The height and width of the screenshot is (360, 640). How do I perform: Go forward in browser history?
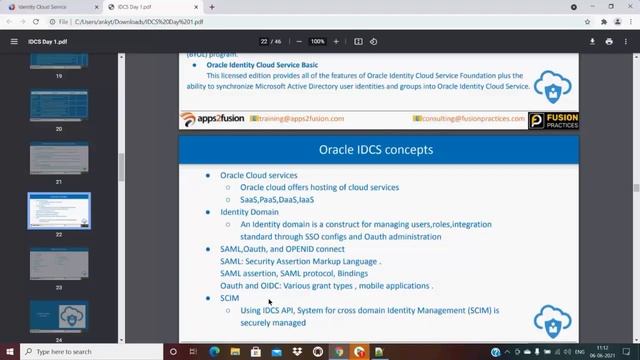click(22, 22)
